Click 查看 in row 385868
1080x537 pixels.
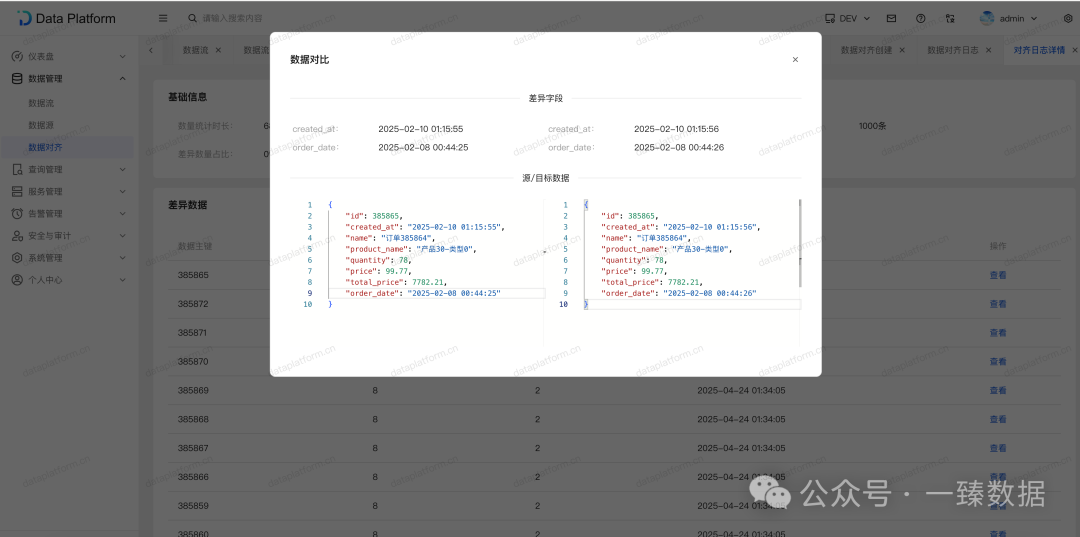pyautogui.click(x=998, y=419)
